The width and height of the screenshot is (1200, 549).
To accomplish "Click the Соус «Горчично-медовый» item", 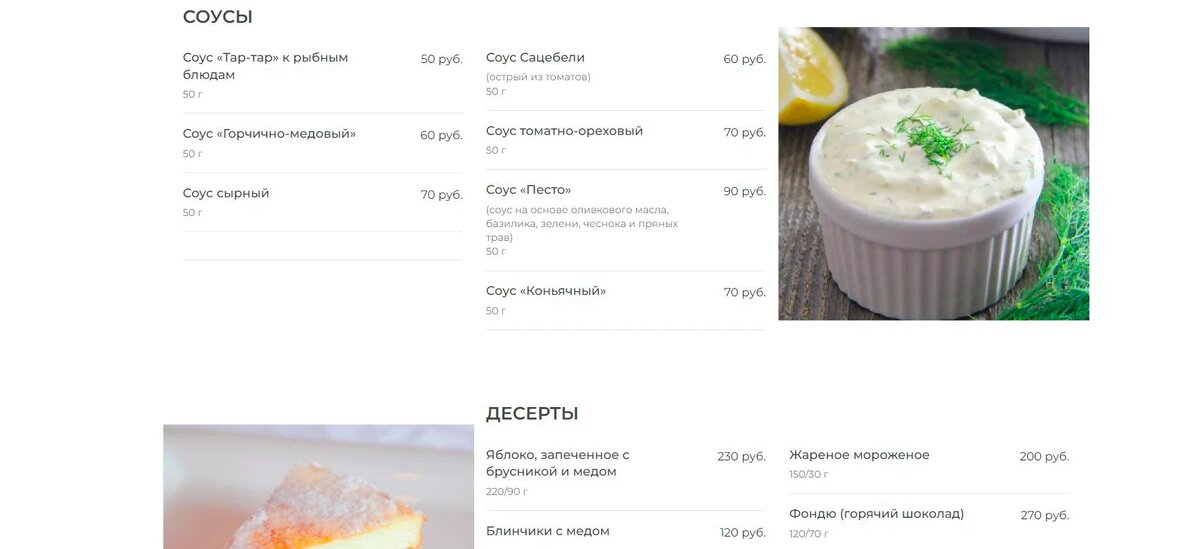I will (322, 143).
